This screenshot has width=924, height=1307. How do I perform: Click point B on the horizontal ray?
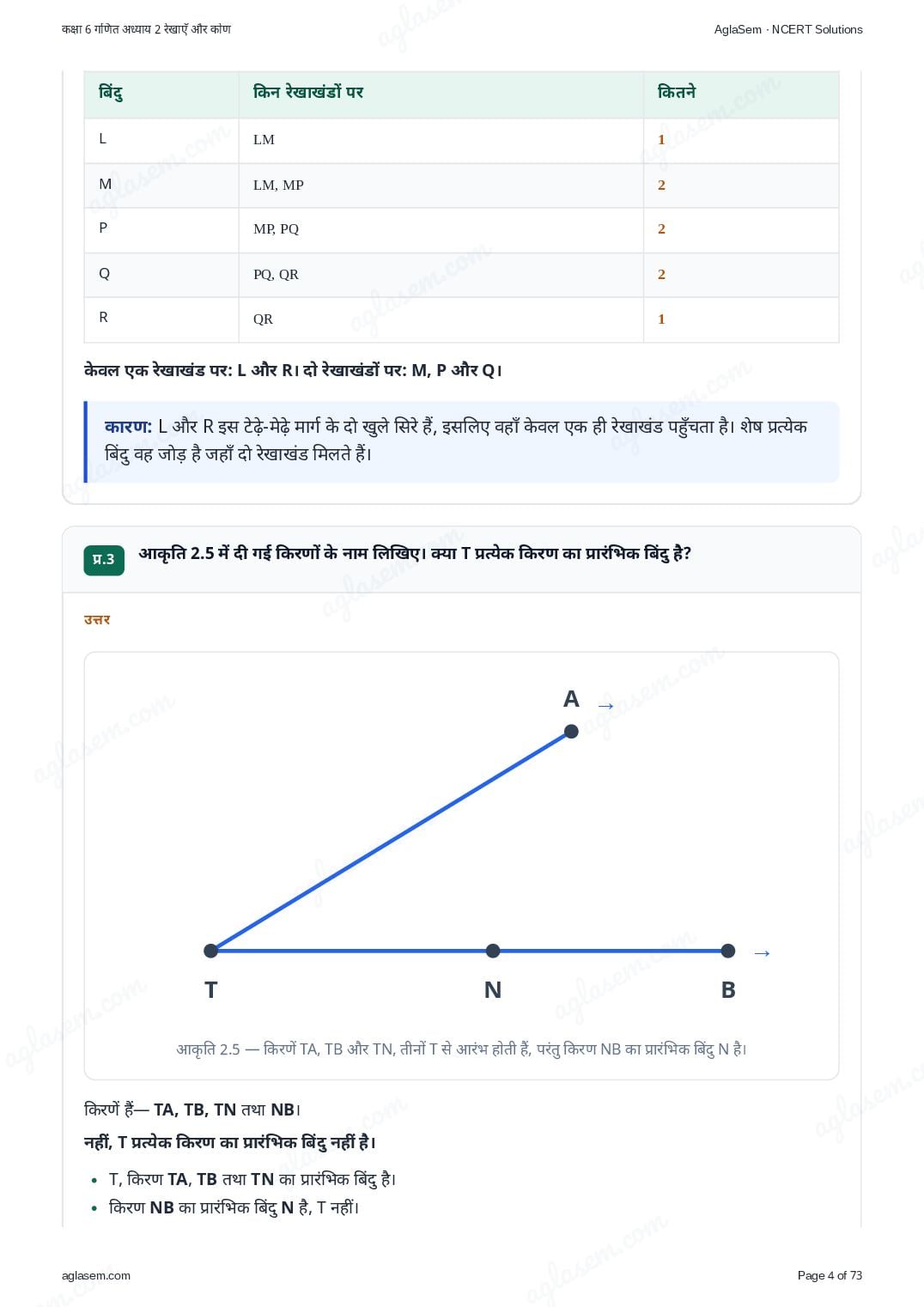point(728,951)
